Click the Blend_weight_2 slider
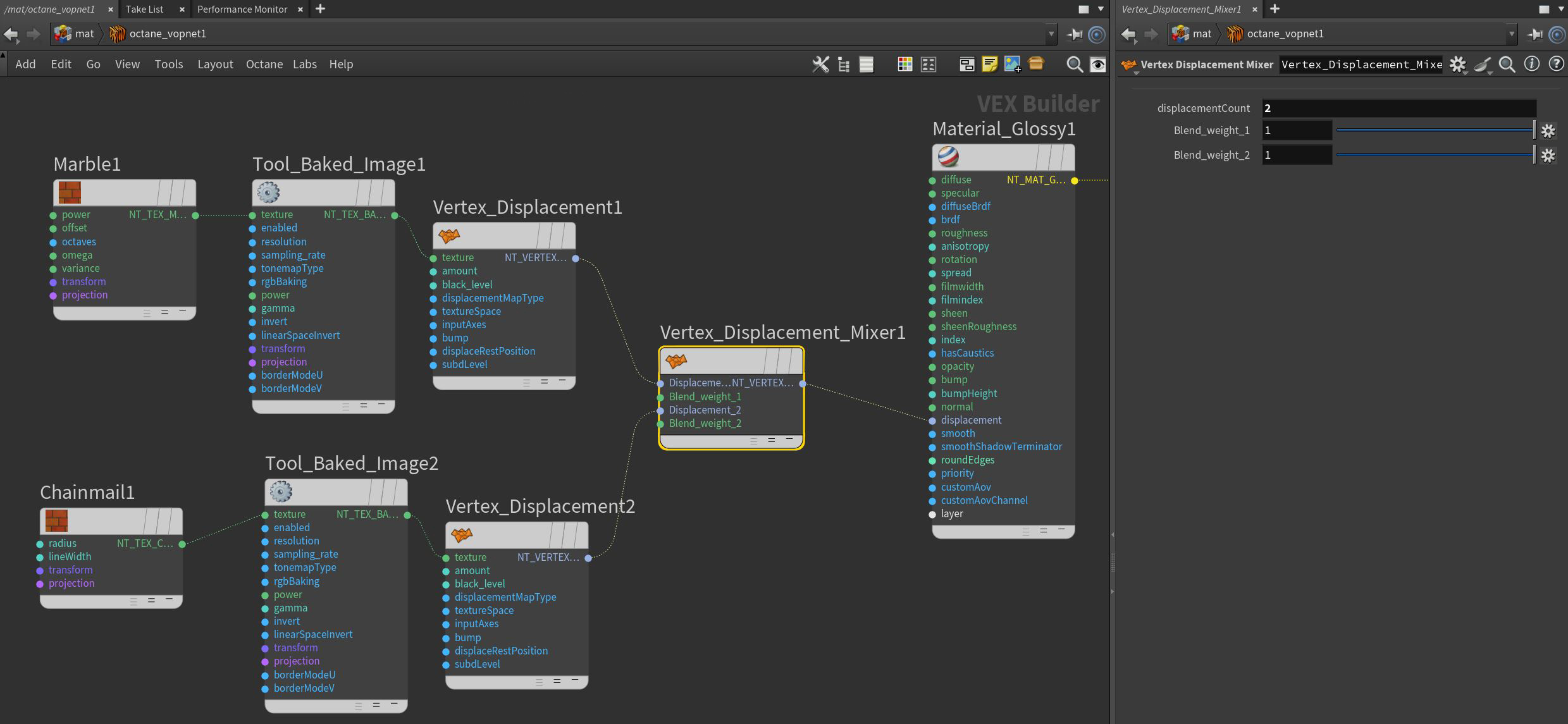This screenshot has width=1568, height=724. (1435, 155)
